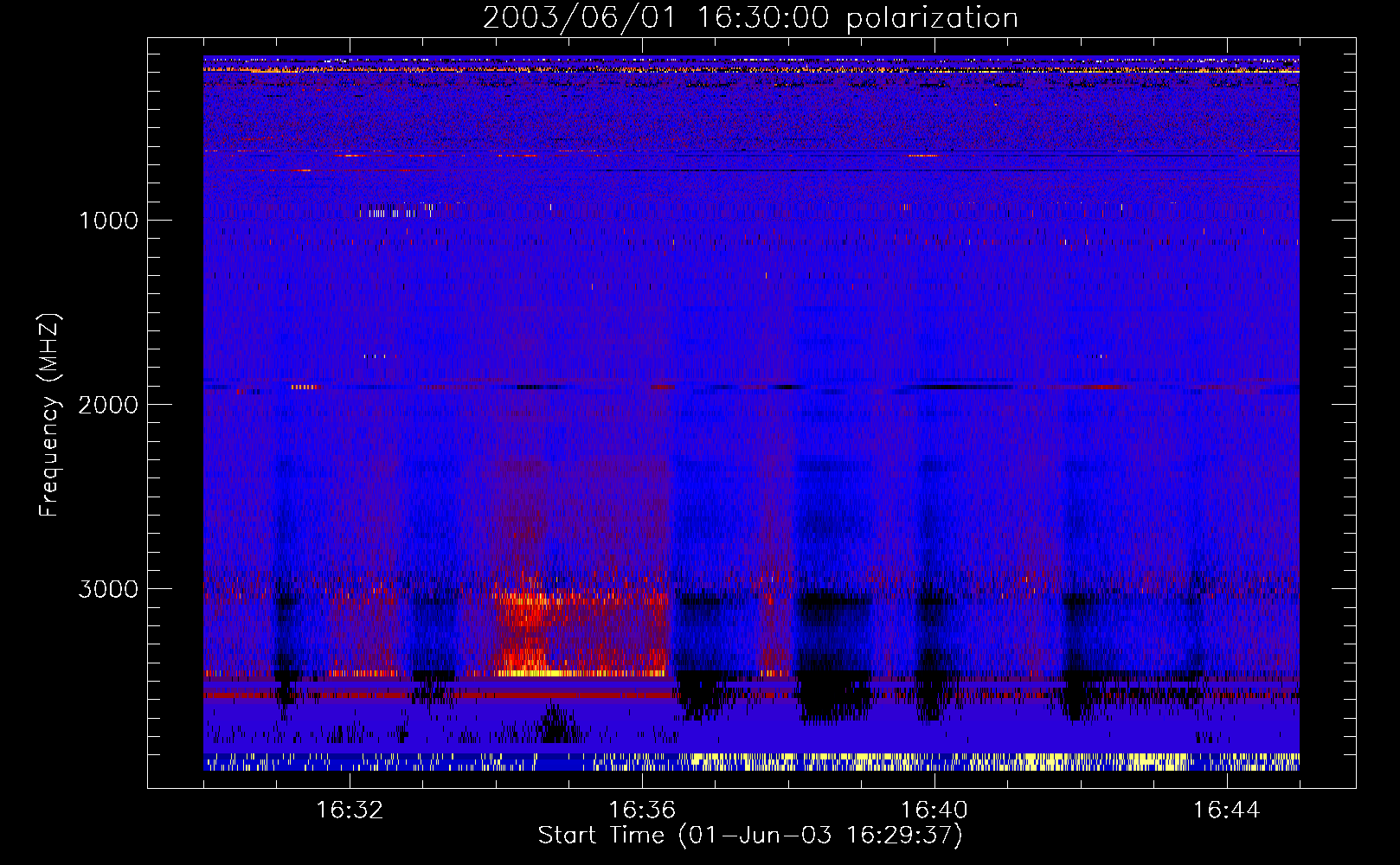
Task: Click the 16:40 time axis label
Action: point(934,811)
